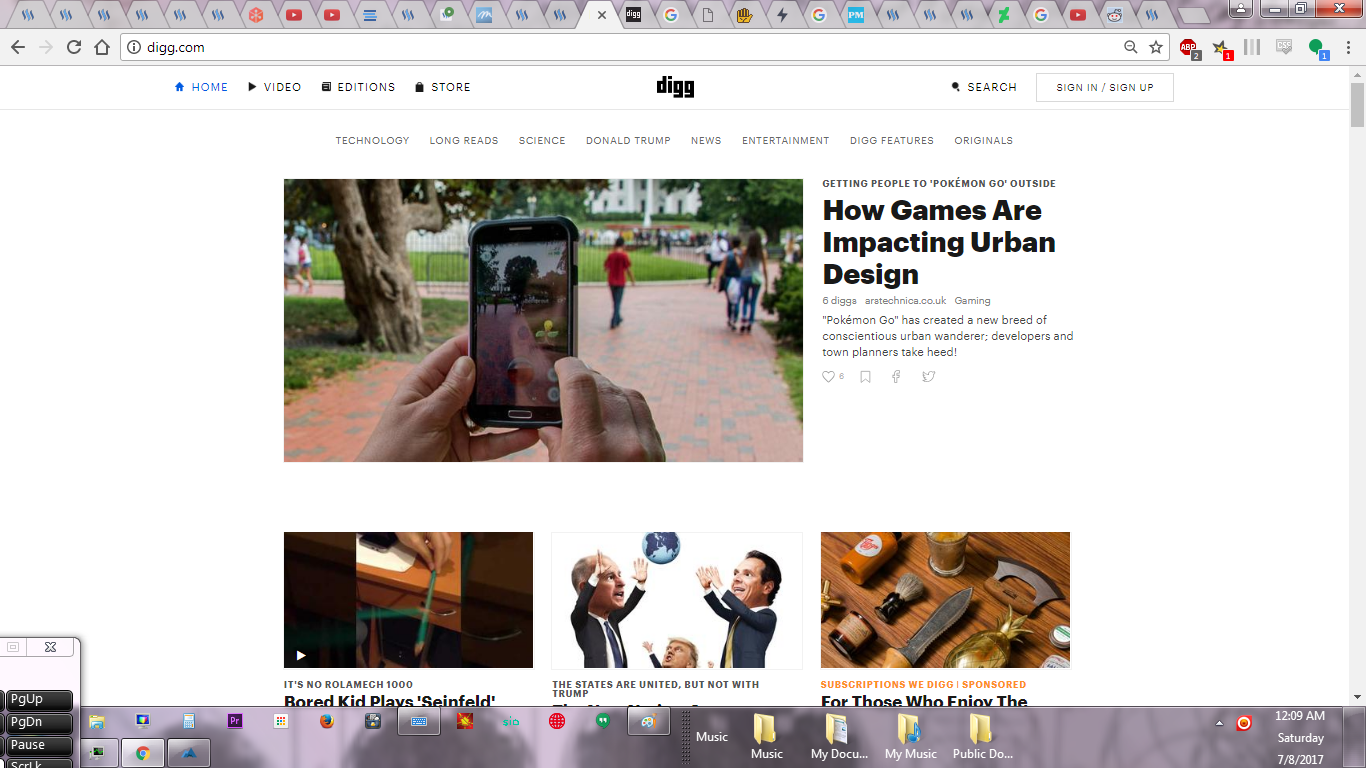Open the EDITIONS section
The width and height of the screenshot is (1366, 768).
(359, 87)
